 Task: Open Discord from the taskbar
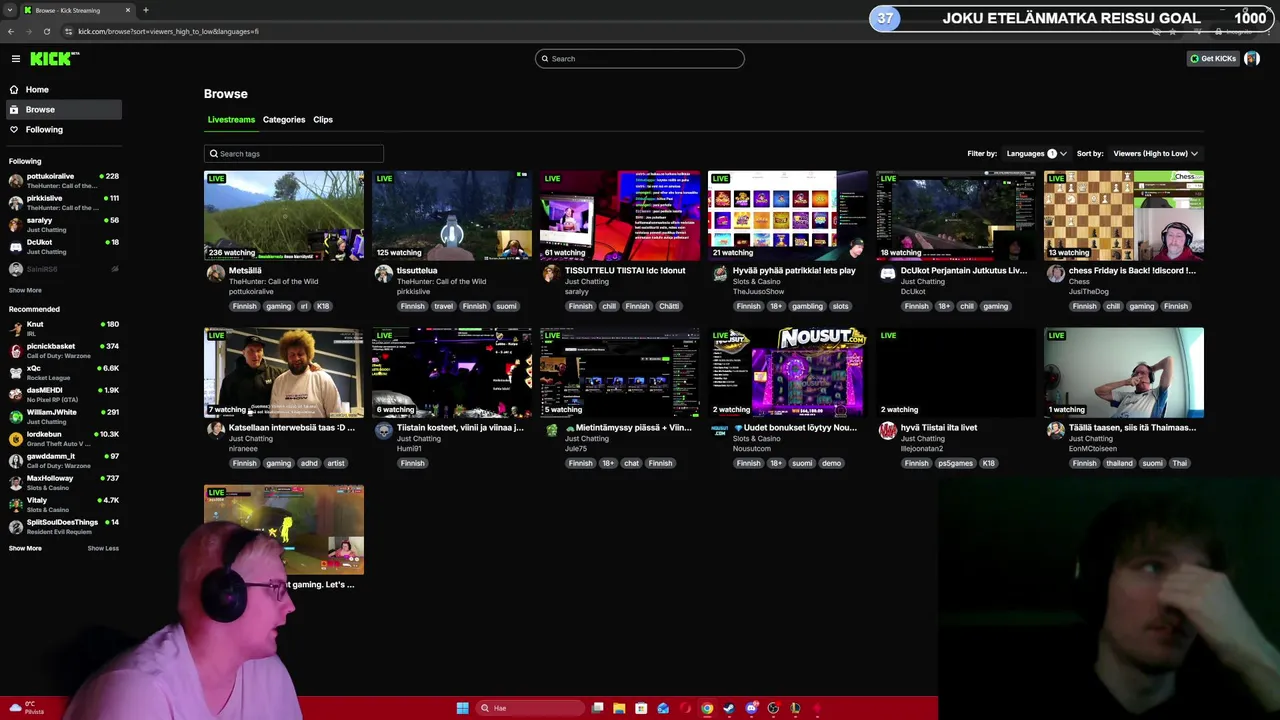click(x=751, y=708)
